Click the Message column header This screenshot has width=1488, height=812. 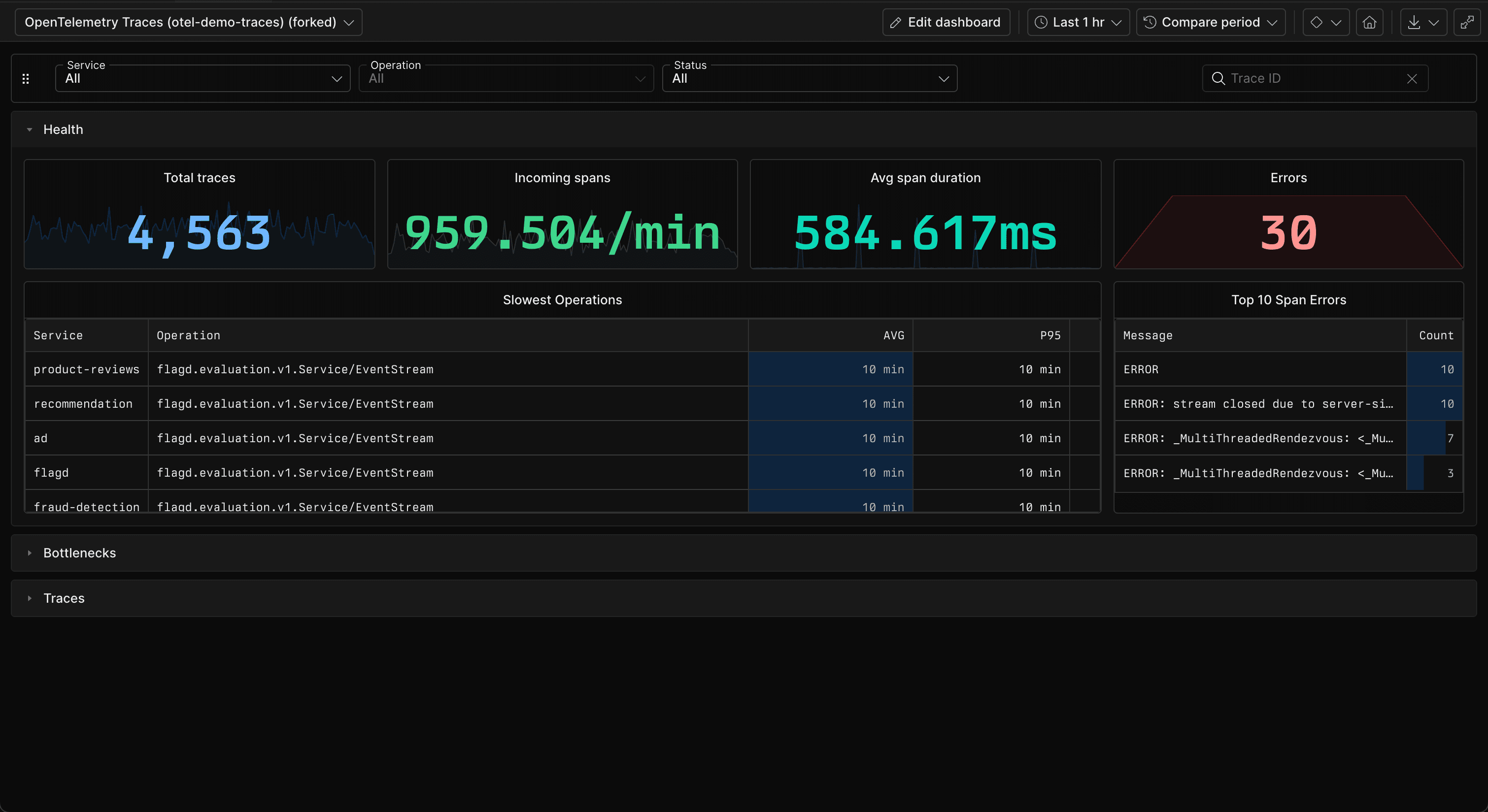tap(1260, 335)
